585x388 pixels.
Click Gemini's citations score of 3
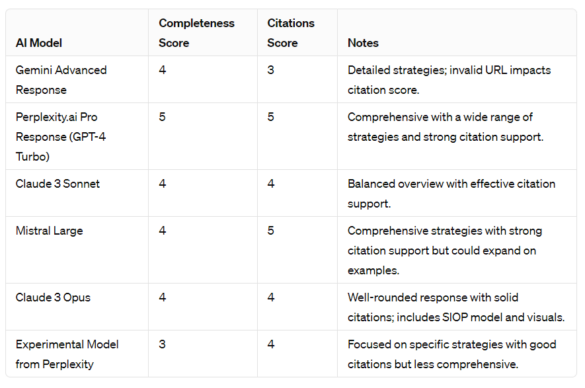point(270,70)
